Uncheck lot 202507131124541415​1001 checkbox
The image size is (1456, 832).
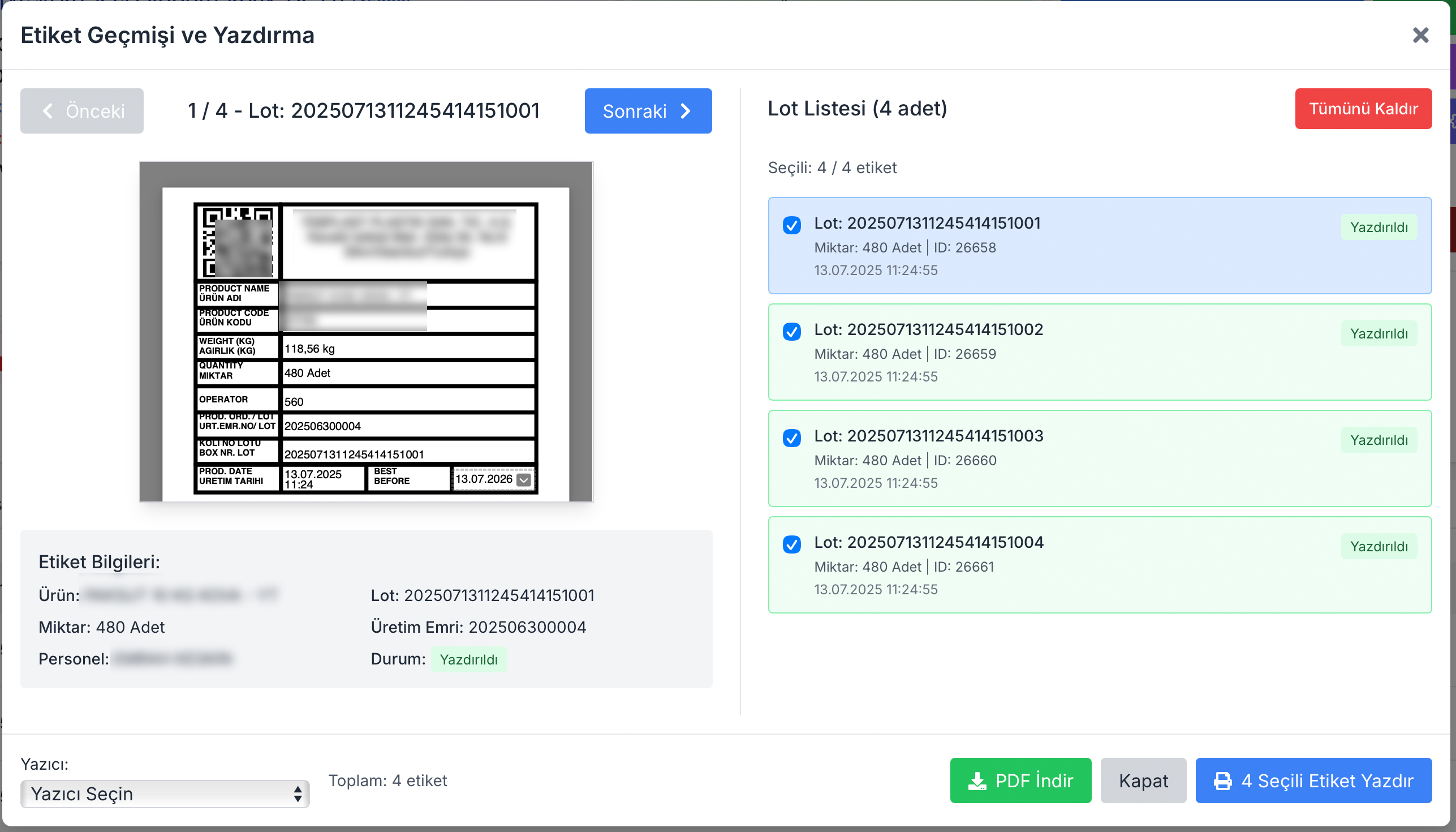(x=791, y=226)
